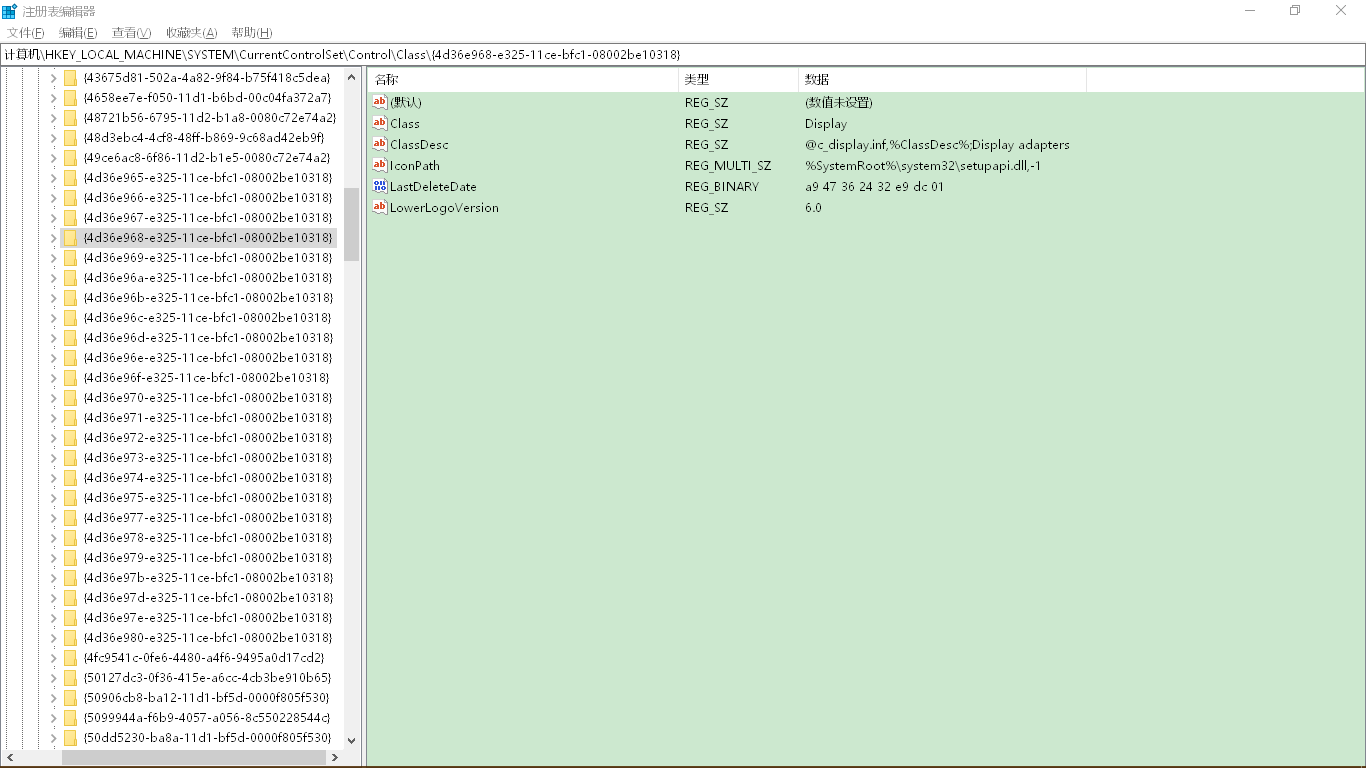Open the 帮助(H) menu
Viewport: 1366px width, 768px height.
[x=252, y=33]
